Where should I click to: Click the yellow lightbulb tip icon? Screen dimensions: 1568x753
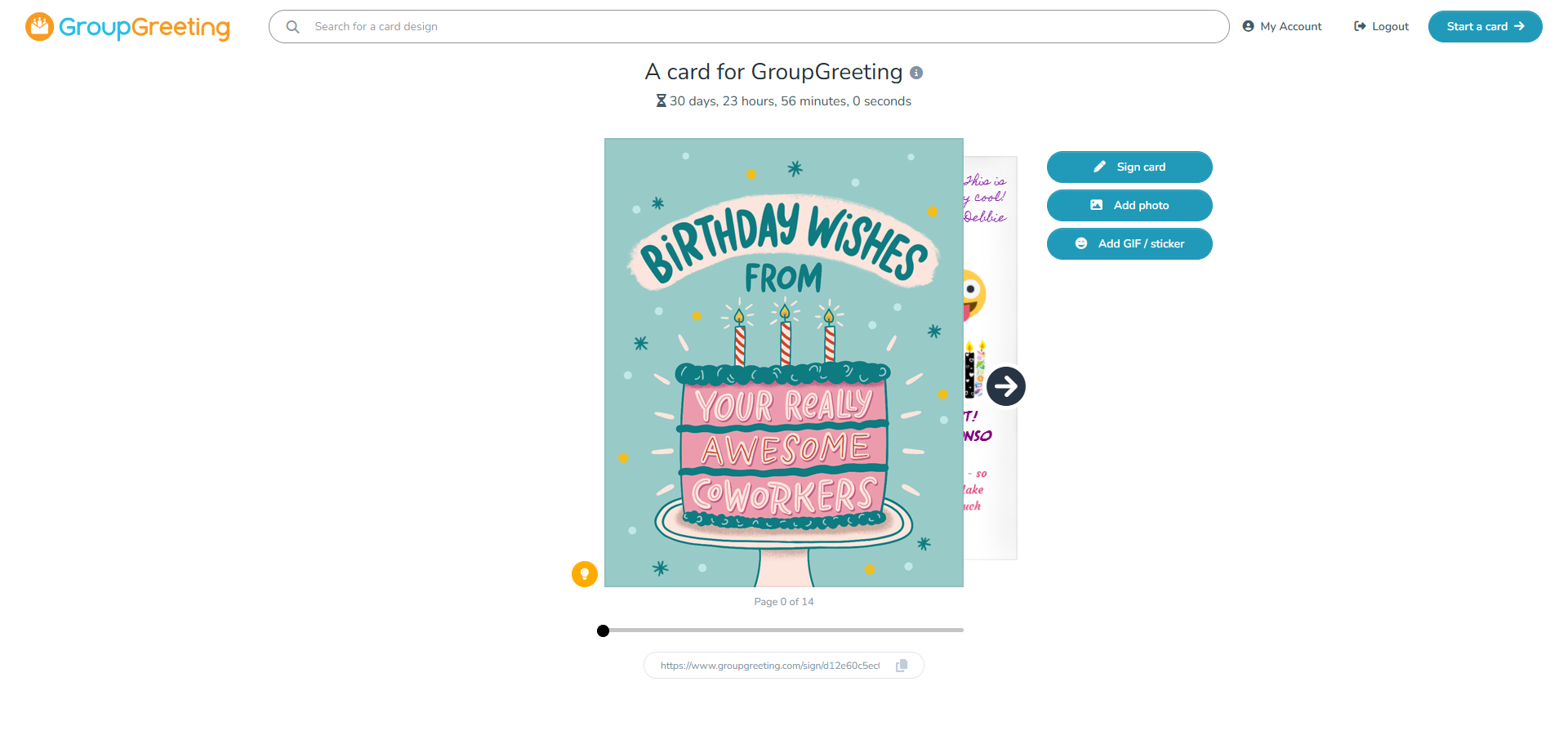click(x=585, y=574)
